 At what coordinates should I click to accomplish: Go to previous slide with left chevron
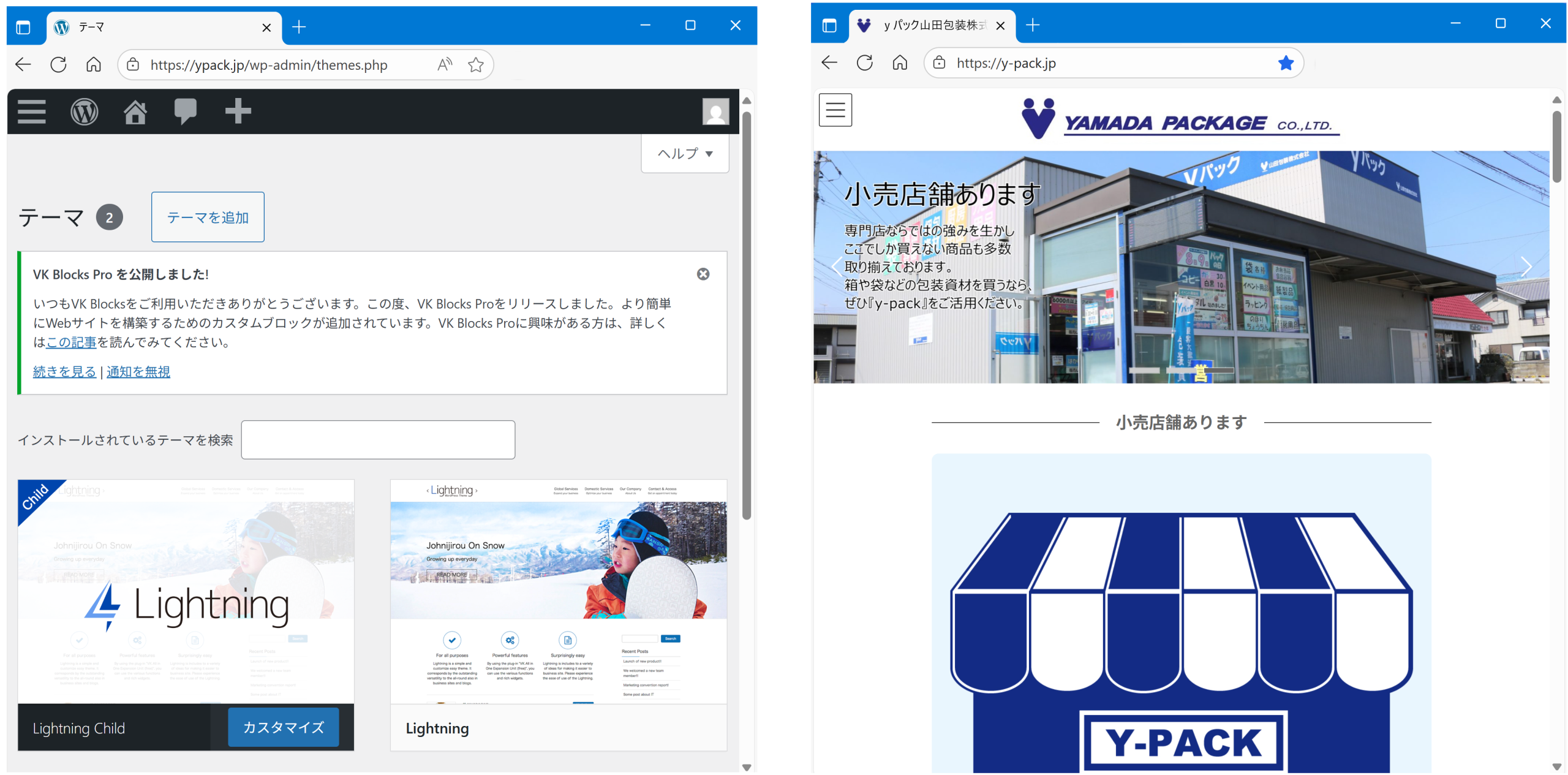pyautogui.click(x=837, y=267)
